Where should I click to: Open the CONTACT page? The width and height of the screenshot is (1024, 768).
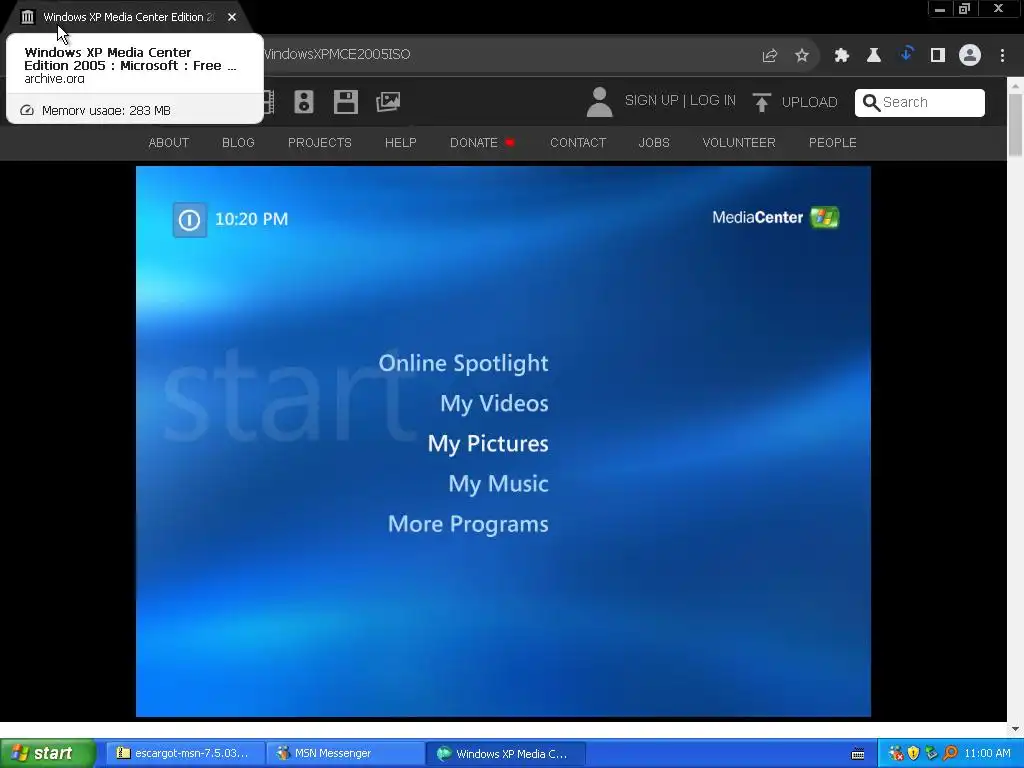point(578,142)
